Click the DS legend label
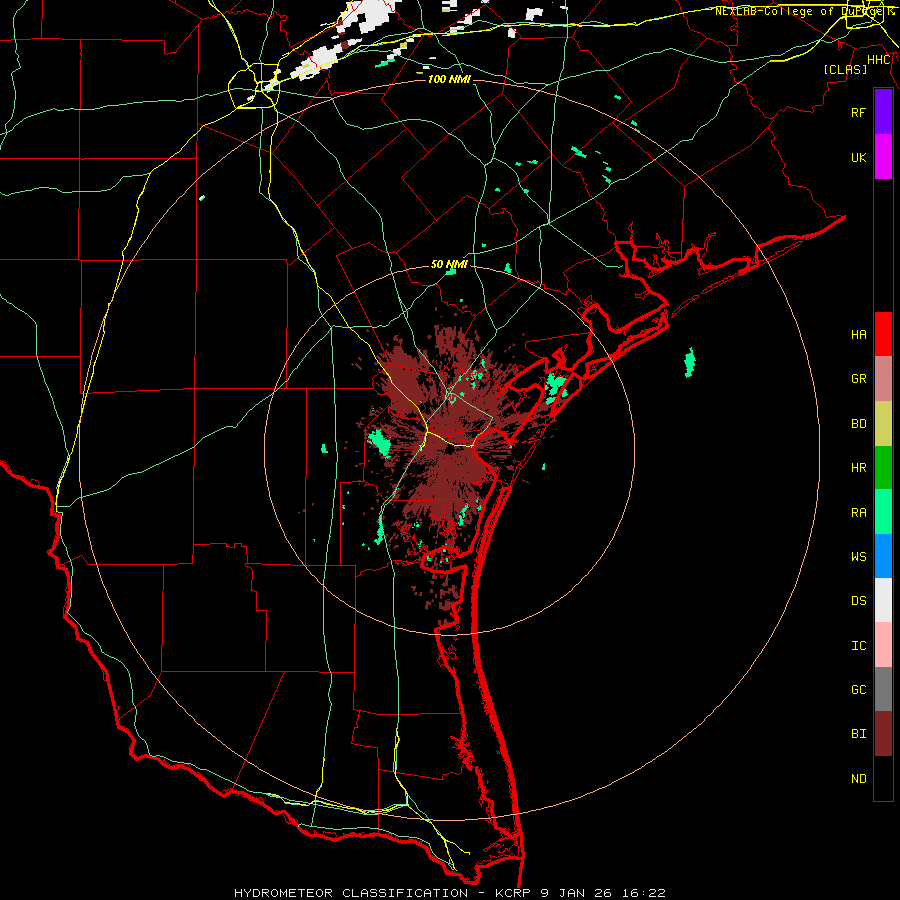Viewport: 900px width, 900px height. tap(858, 601)
